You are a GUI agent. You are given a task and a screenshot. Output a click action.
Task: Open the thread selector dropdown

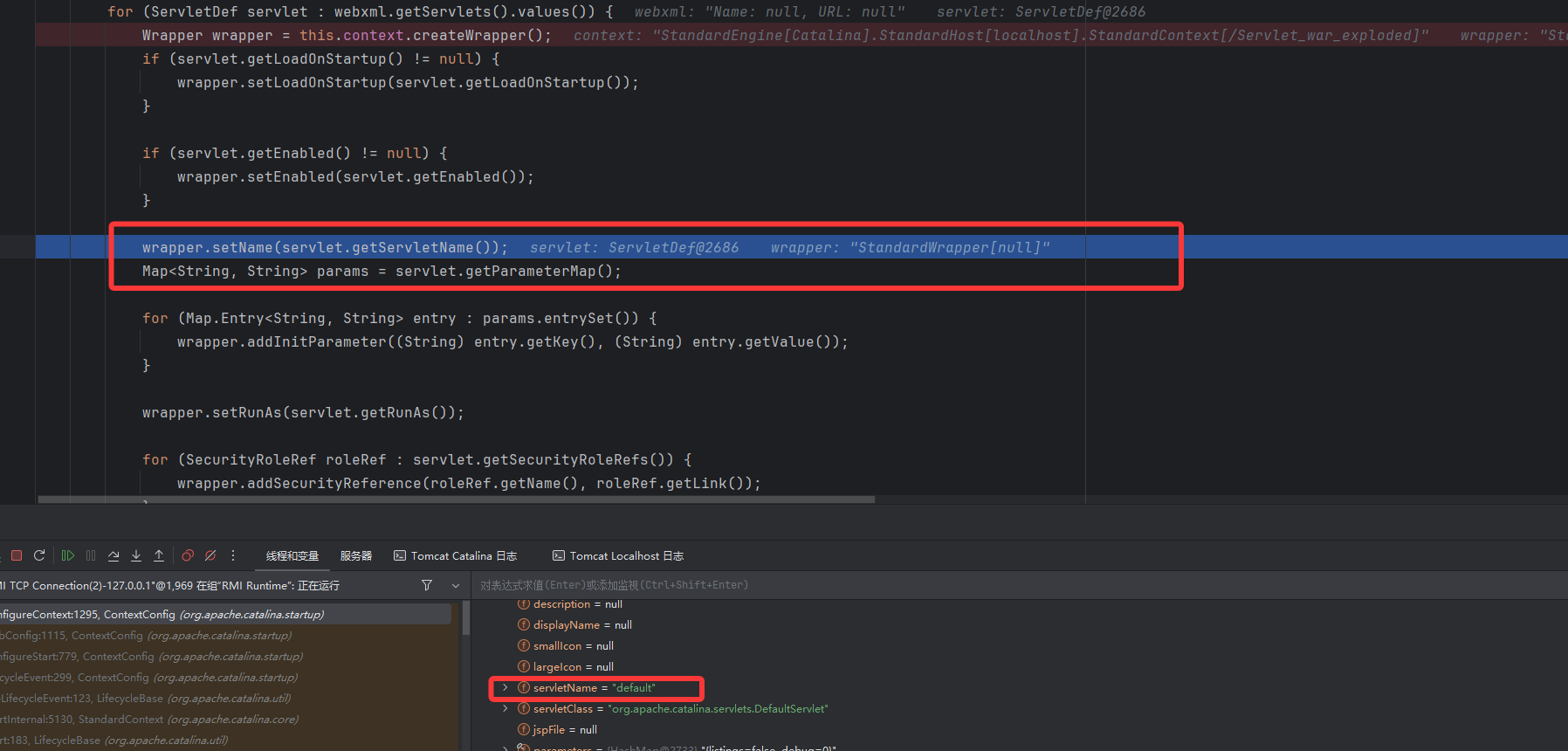455,585
